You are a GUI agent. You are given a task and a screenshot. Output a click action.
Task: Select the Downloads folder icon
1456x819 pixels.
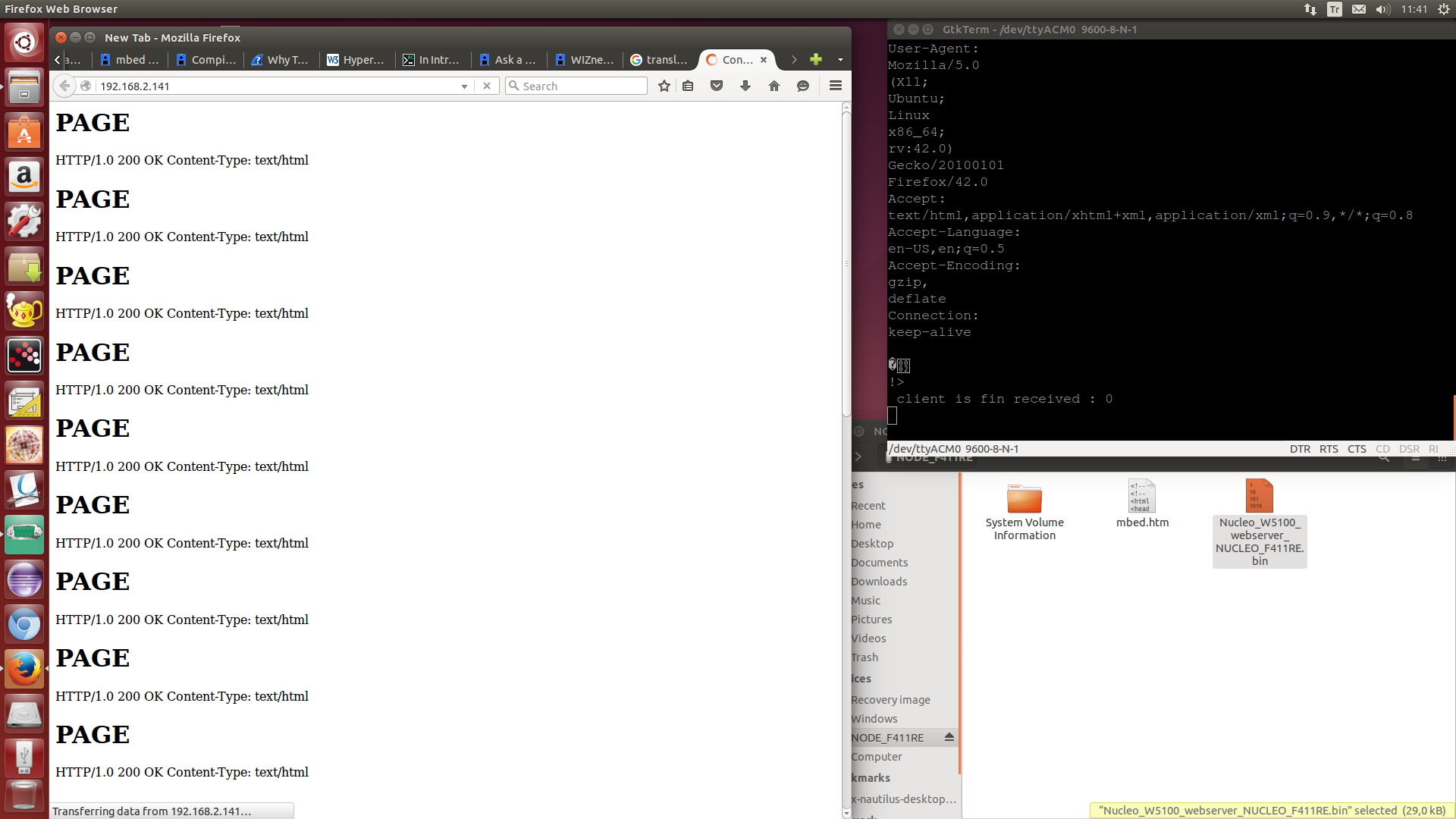click(x=879, y=581)
